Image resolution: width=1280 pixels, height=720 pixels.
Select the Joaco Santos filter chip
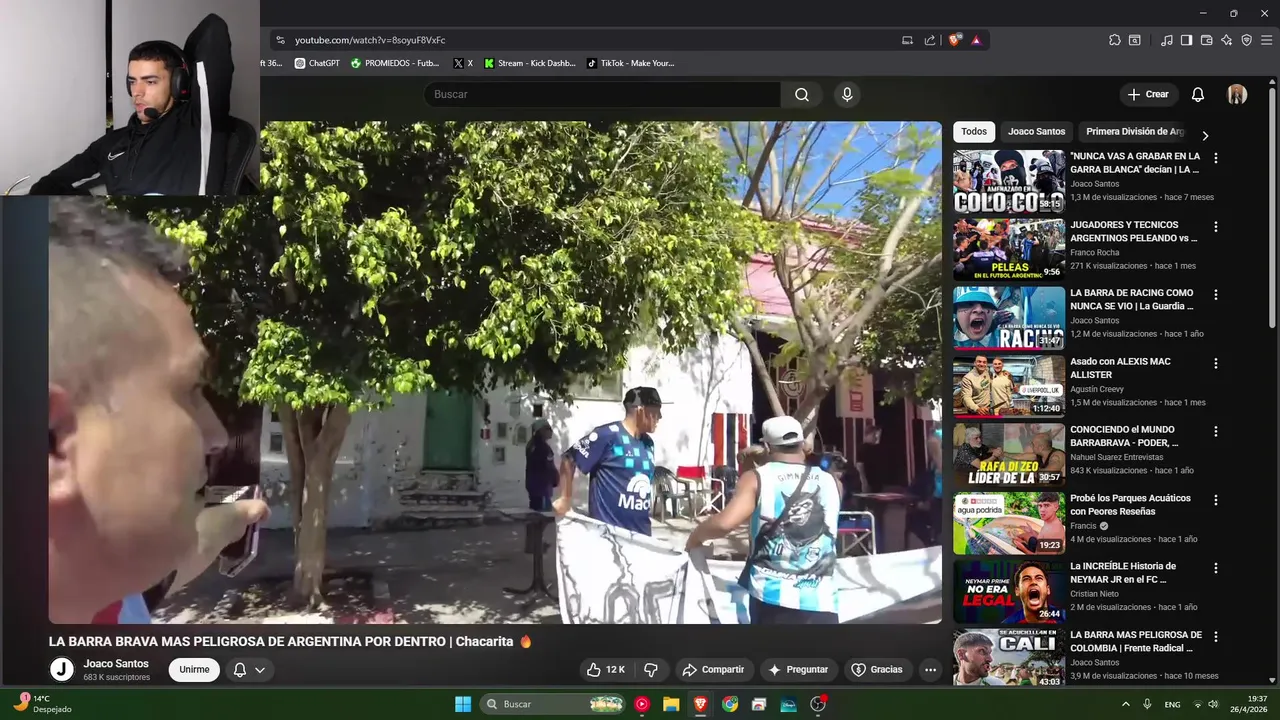pyautogui.click(x=1036, y=131)
